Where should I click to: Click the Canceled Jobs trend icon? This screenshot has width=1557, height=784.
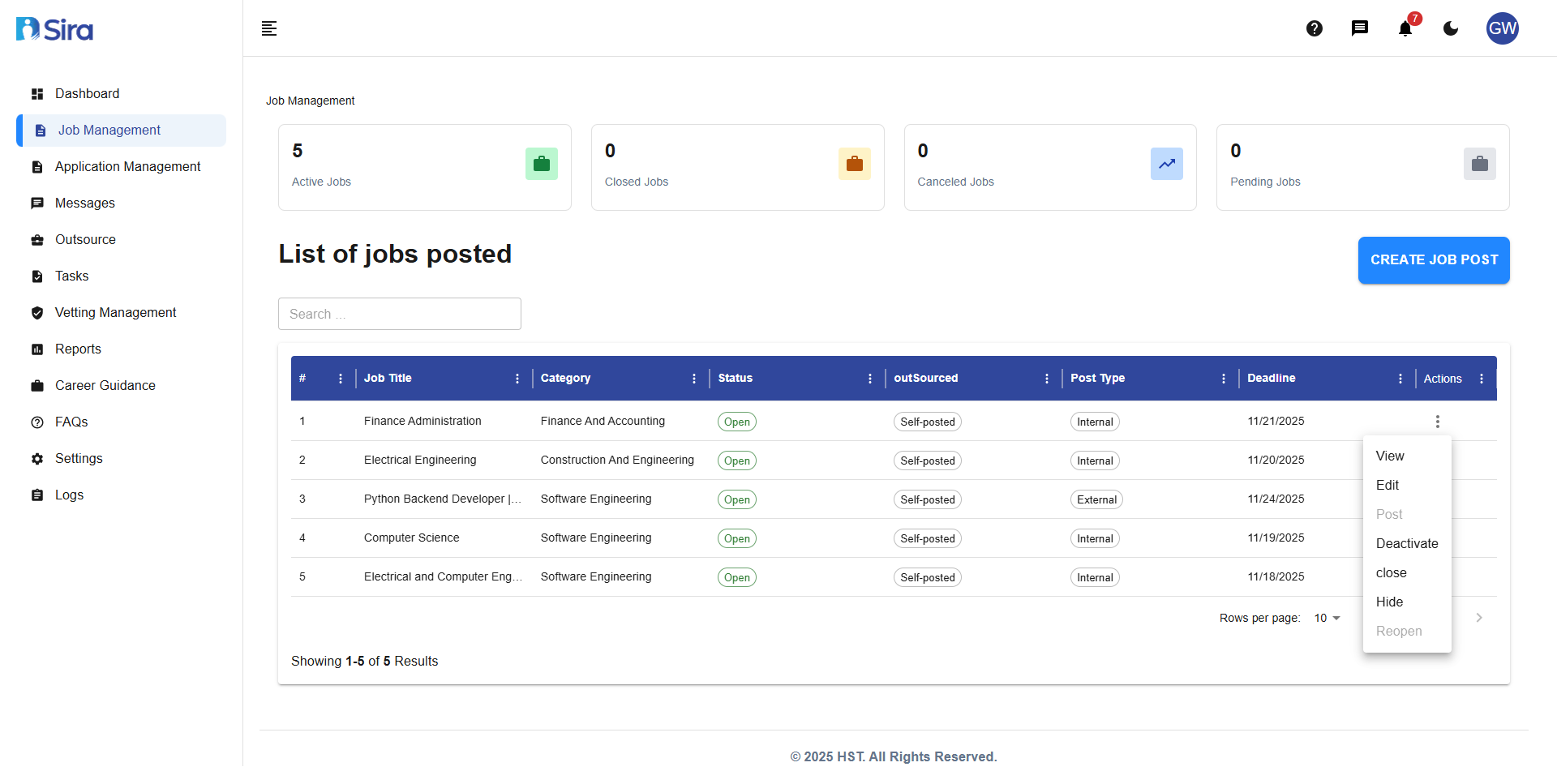tap(1166, 164)
